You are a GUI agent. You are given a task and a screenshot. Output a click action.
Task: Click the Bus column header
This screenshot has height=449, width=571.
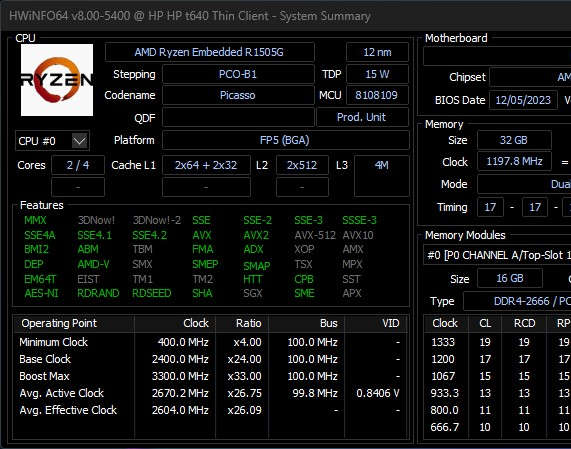pyautogui.click(x=307, y=323)
